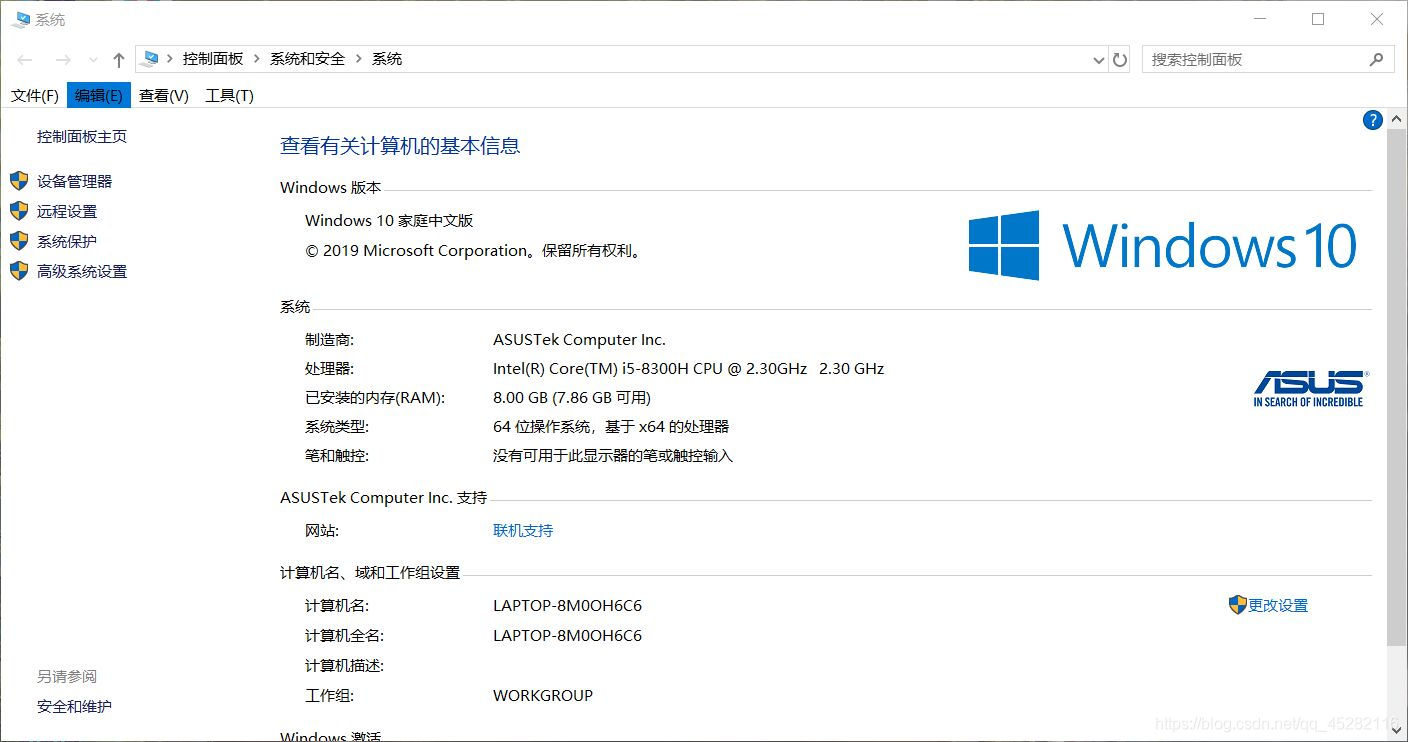The height and width of the screenshot is (742, 1408).
Task: Click the text 64 位操作系统，基于 x64 的处理器
Action: click(611, 426)
